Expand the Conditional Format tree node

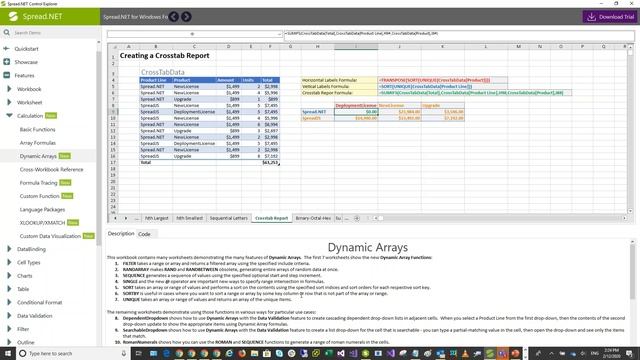[x=9, y=302]
